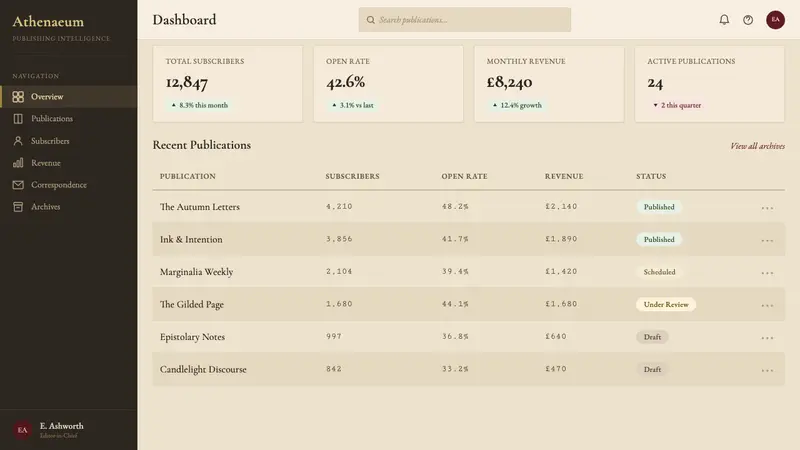Select subscriber count 997
This screenshot has height=450, width=800.
pyautogui.click(x=334, y=336)
